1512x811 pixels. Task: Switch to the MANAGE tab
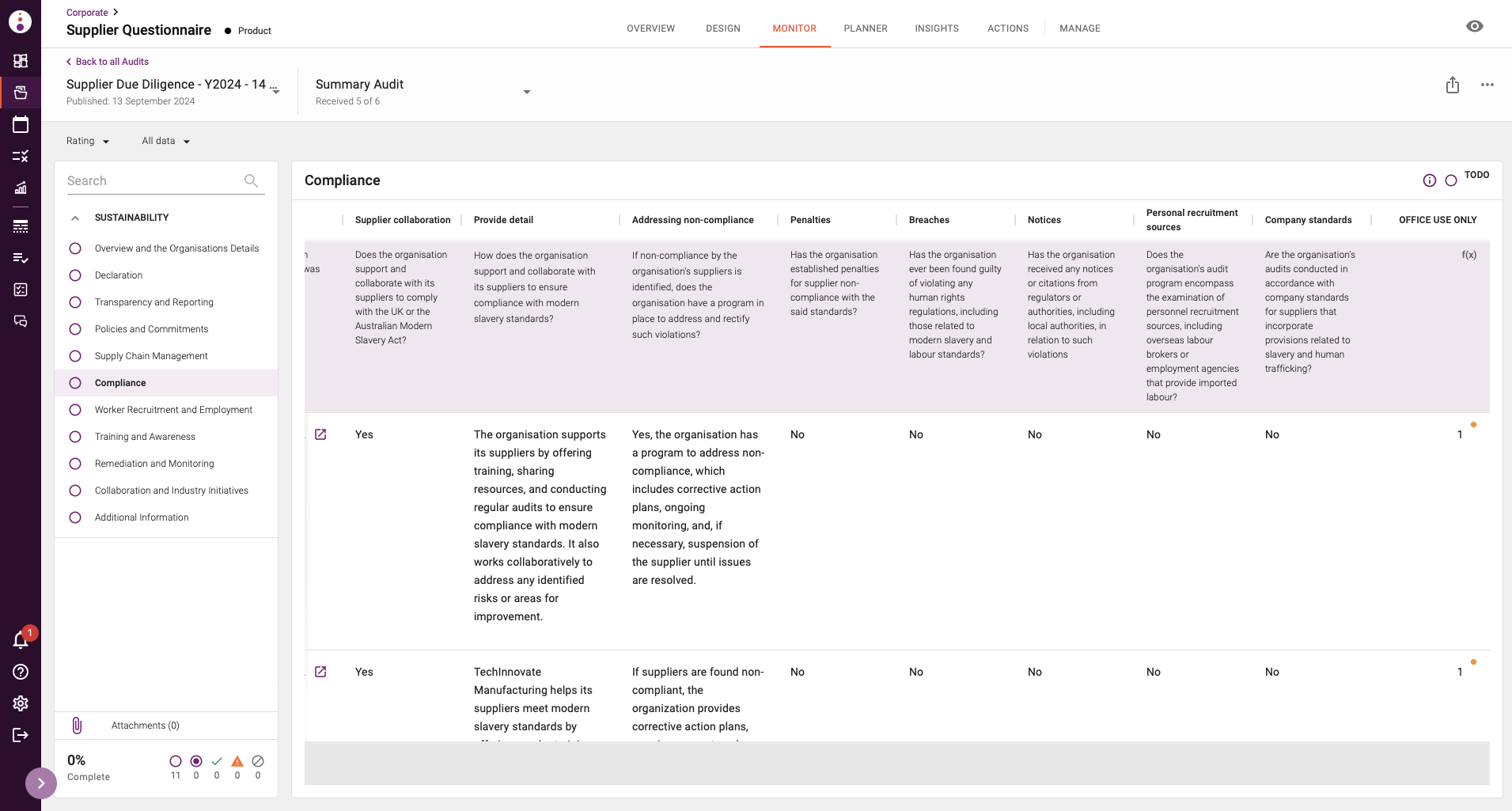pos(1080,28)
